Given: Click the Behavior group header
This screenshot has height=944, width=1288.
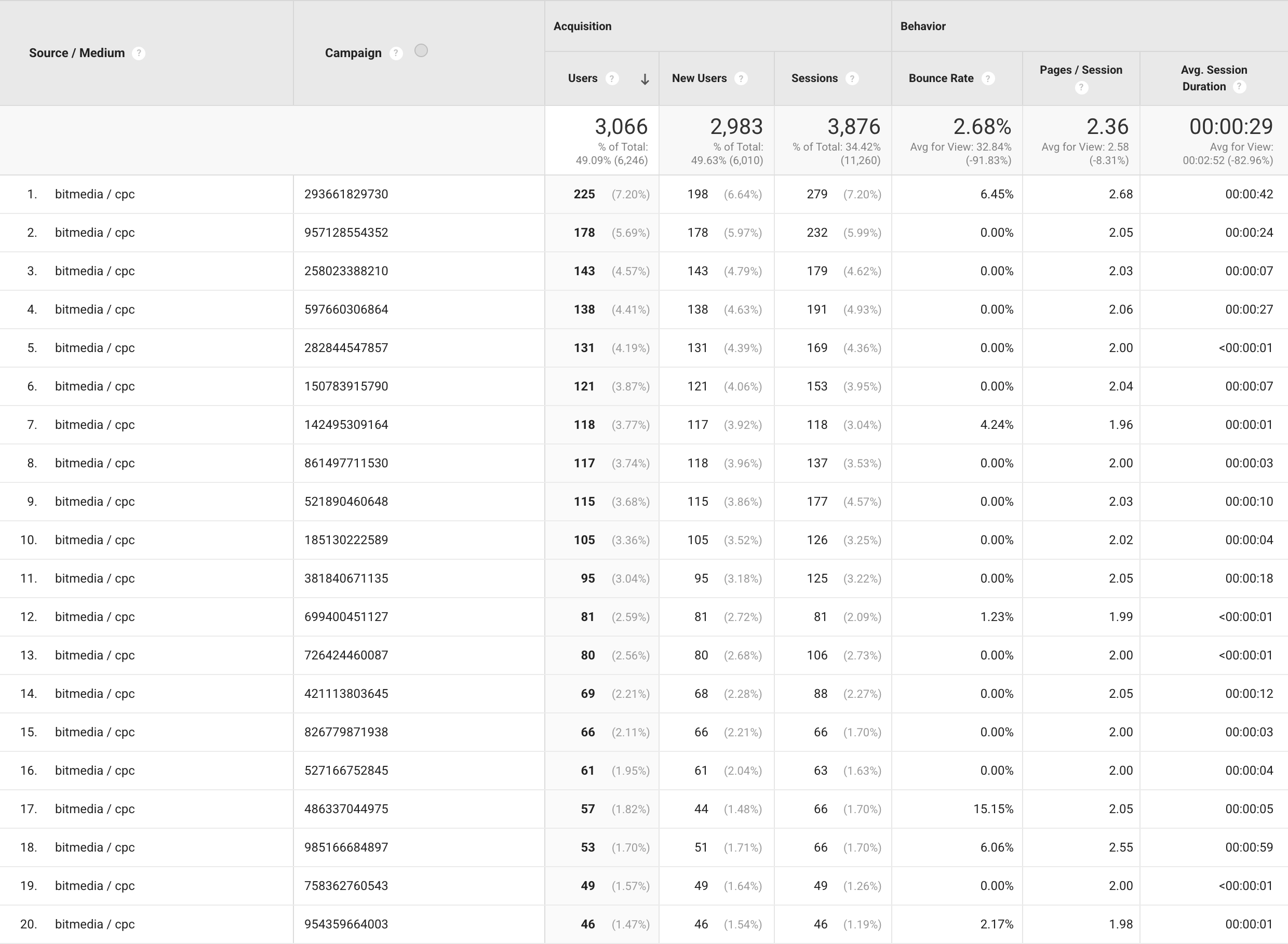Looking at the screenshot, I should 923,26.
